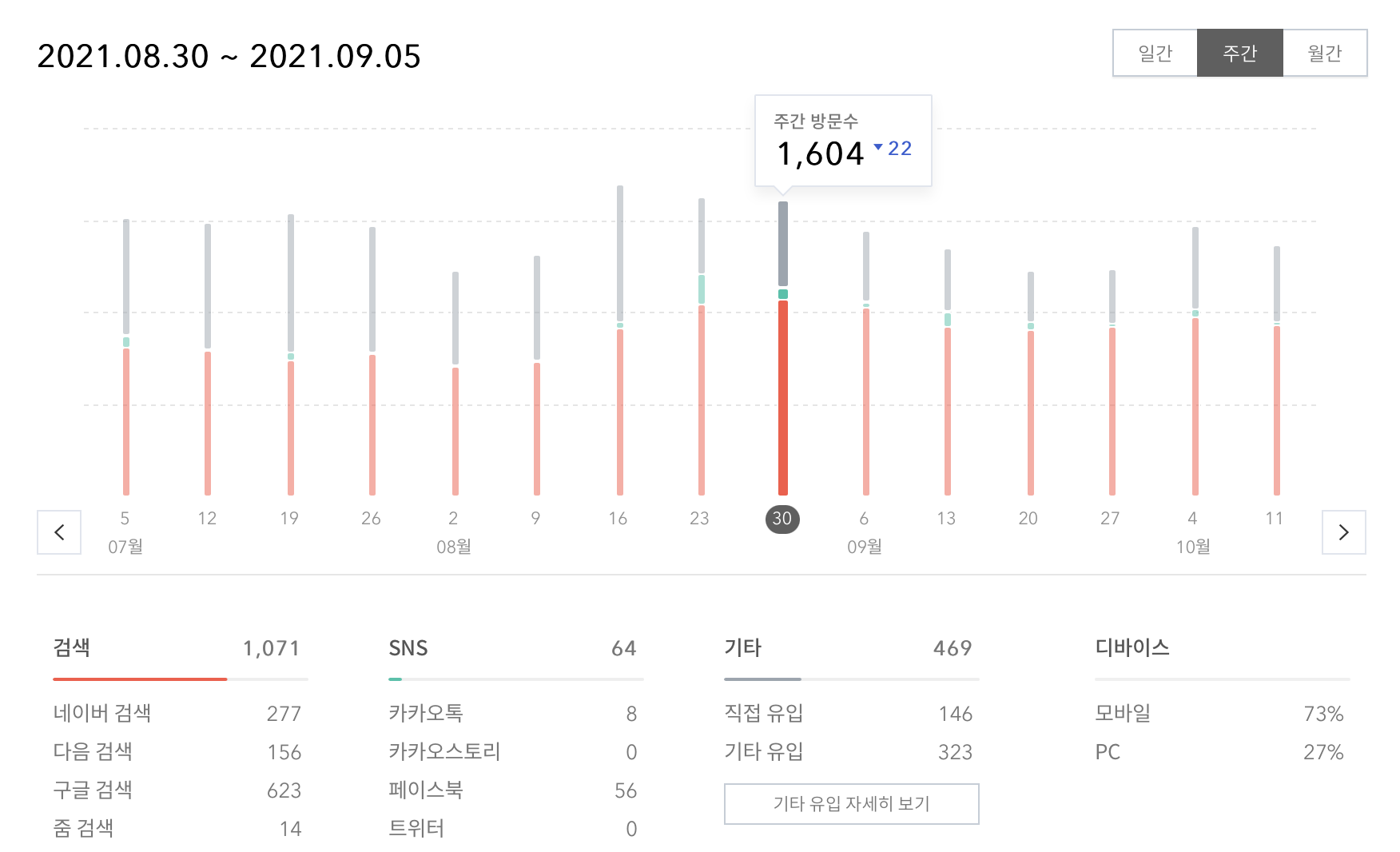The height and width of the screenshot is (852, 1400).
Task: Switch to the 월간 (monthly) tab
Action: point(1324,53)
